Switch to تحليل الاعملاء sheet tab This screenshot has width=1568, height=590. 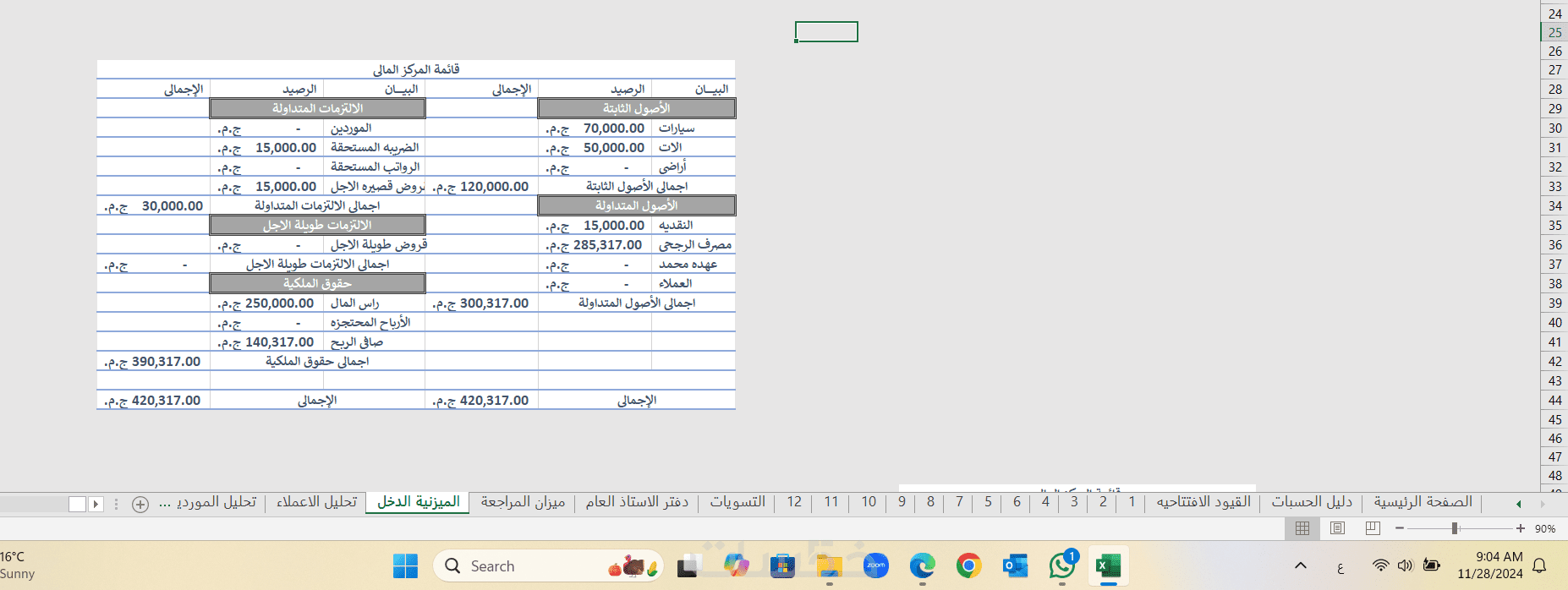pos(316,502)
